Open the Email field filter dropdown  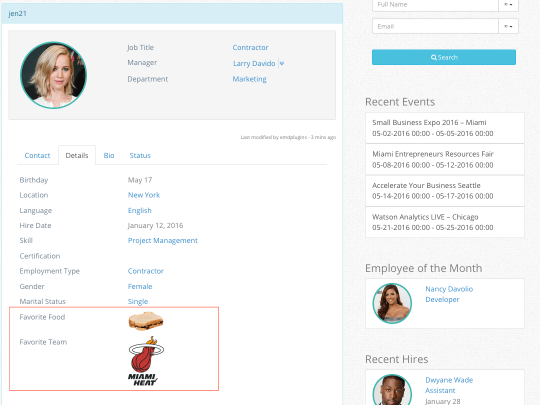[x=508, y=26]
